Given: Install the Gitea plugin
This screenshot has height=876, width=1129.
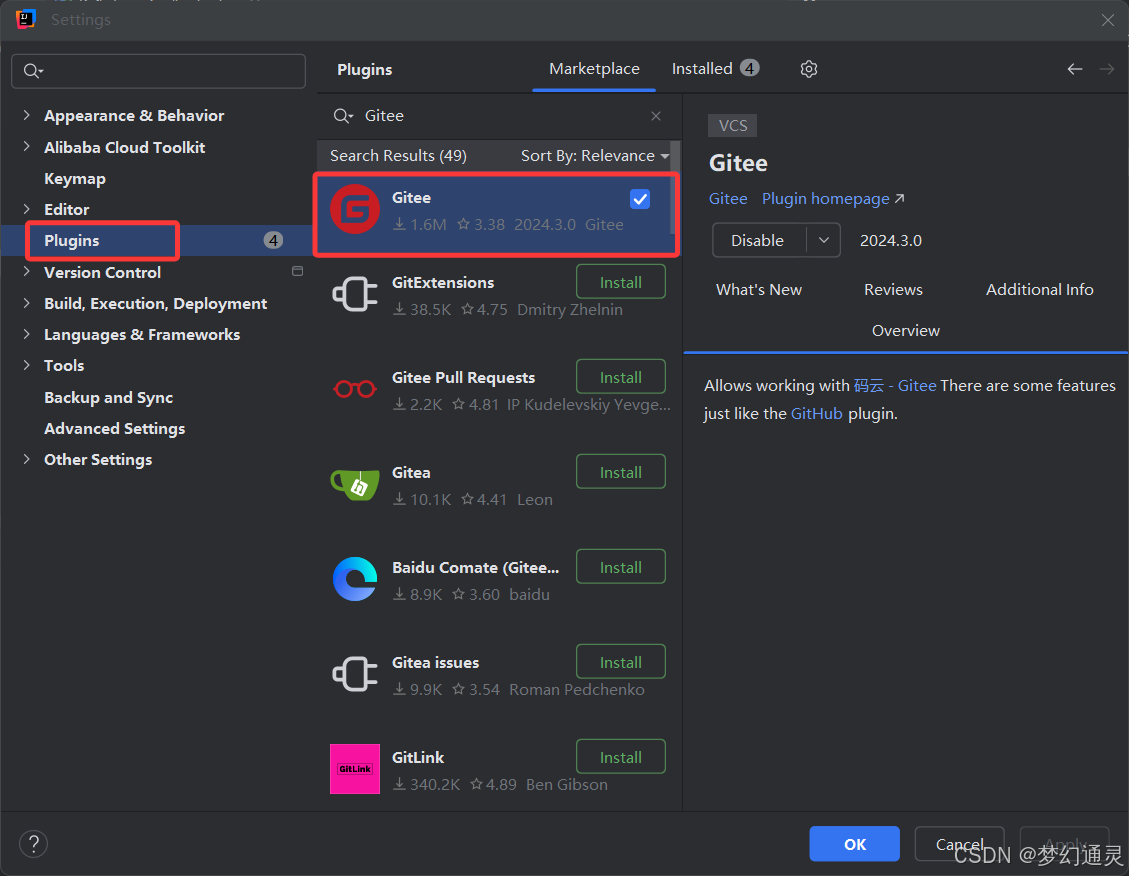Looking at the screenshot, I should pos(621,472).
